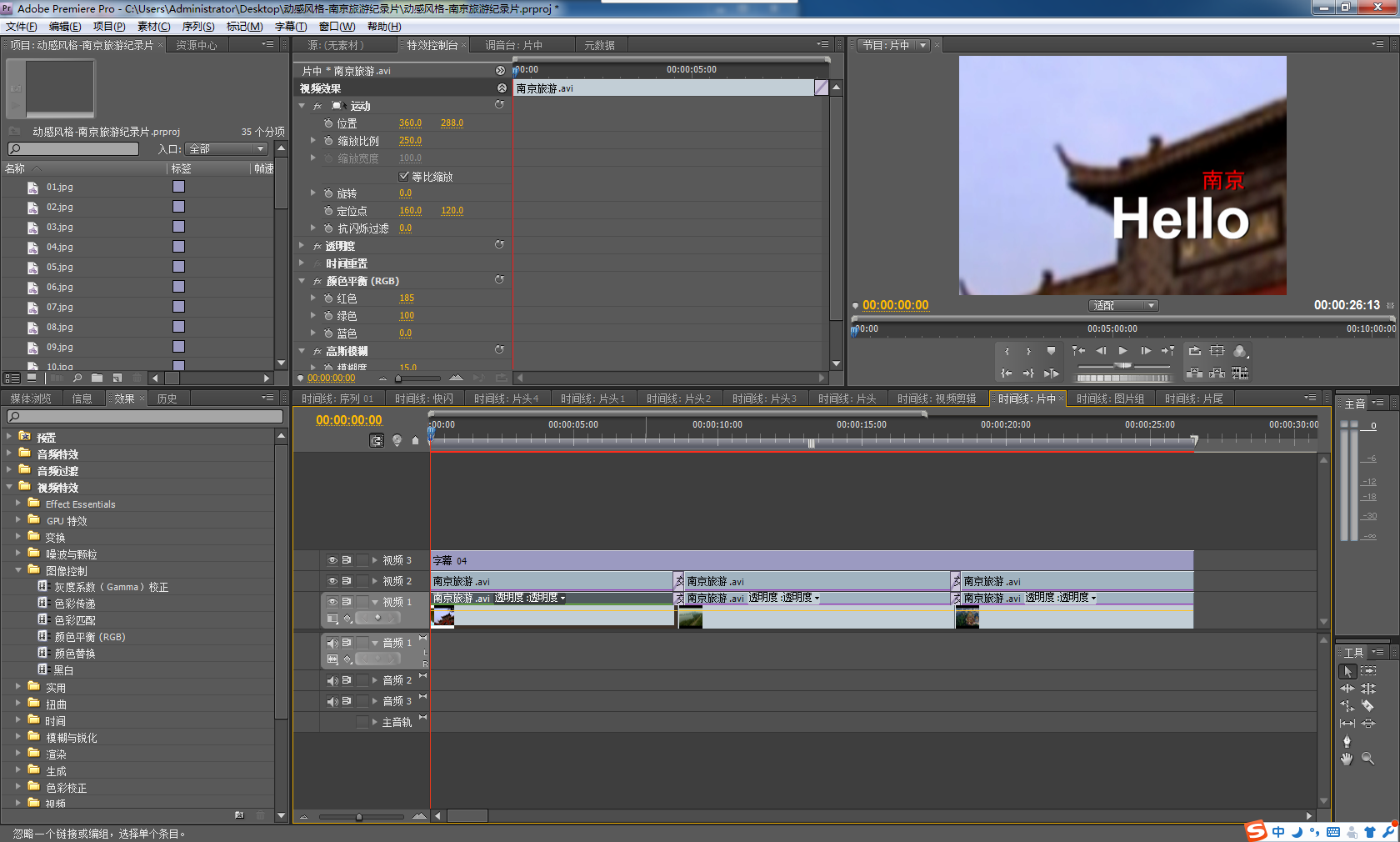Select the Razor tool in Tools panel
Image resolution: width=1400 pixels, height=842 pixels.
point(1367,706)
